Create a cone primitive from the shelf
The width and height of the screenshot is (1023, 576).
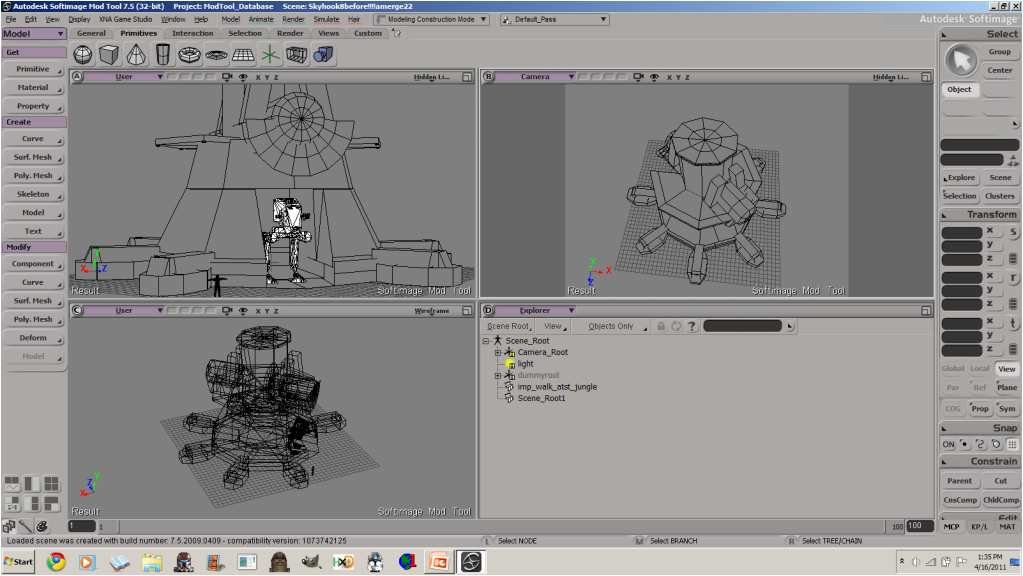click(x=136, y=55)
